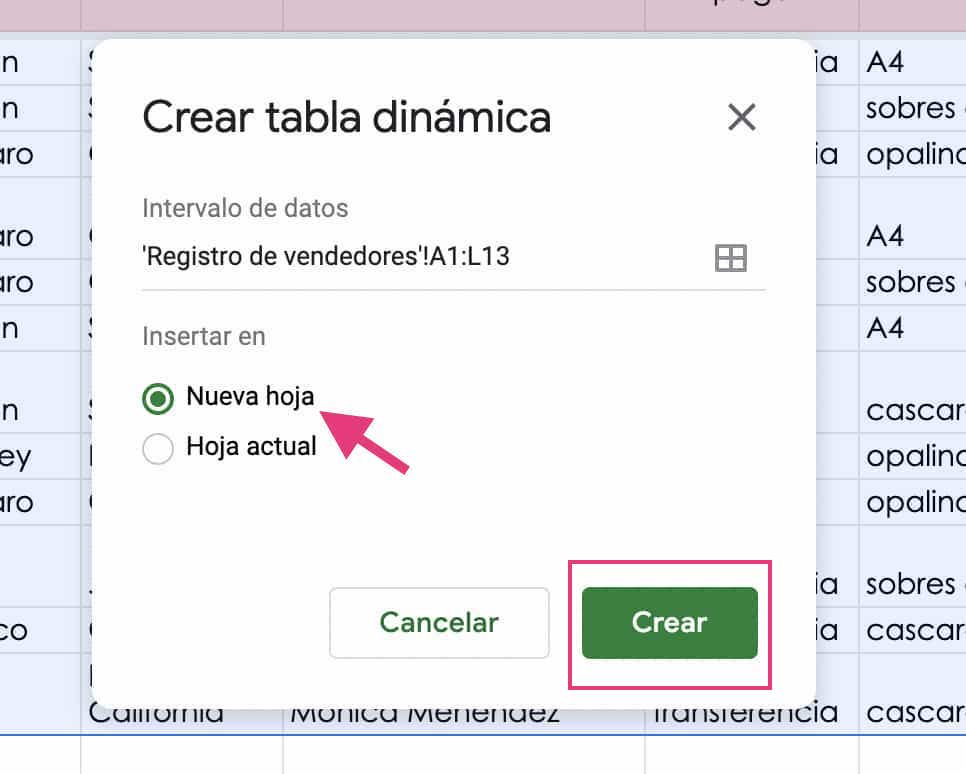Viewport: 966px width, 774px height.
Task: Click the Cancelar button
Action: pos(438,622)
